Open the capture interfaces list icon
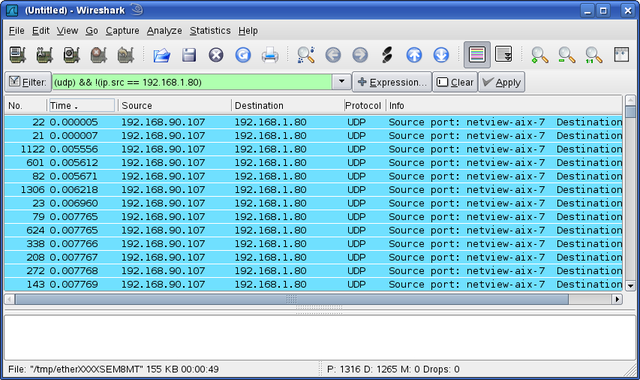This screenshot has height=380, width=640. [18, 55]
